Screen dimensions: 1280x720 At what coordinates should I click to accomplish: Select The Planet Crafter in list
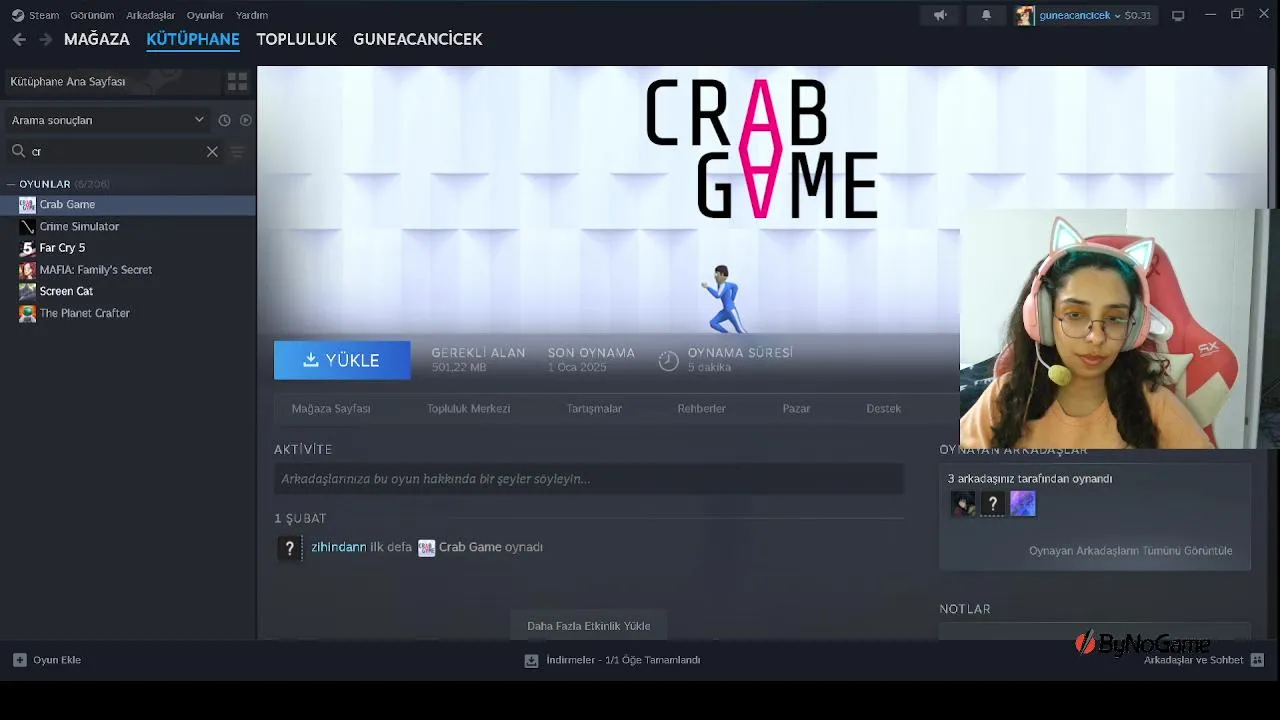(128, 313)
